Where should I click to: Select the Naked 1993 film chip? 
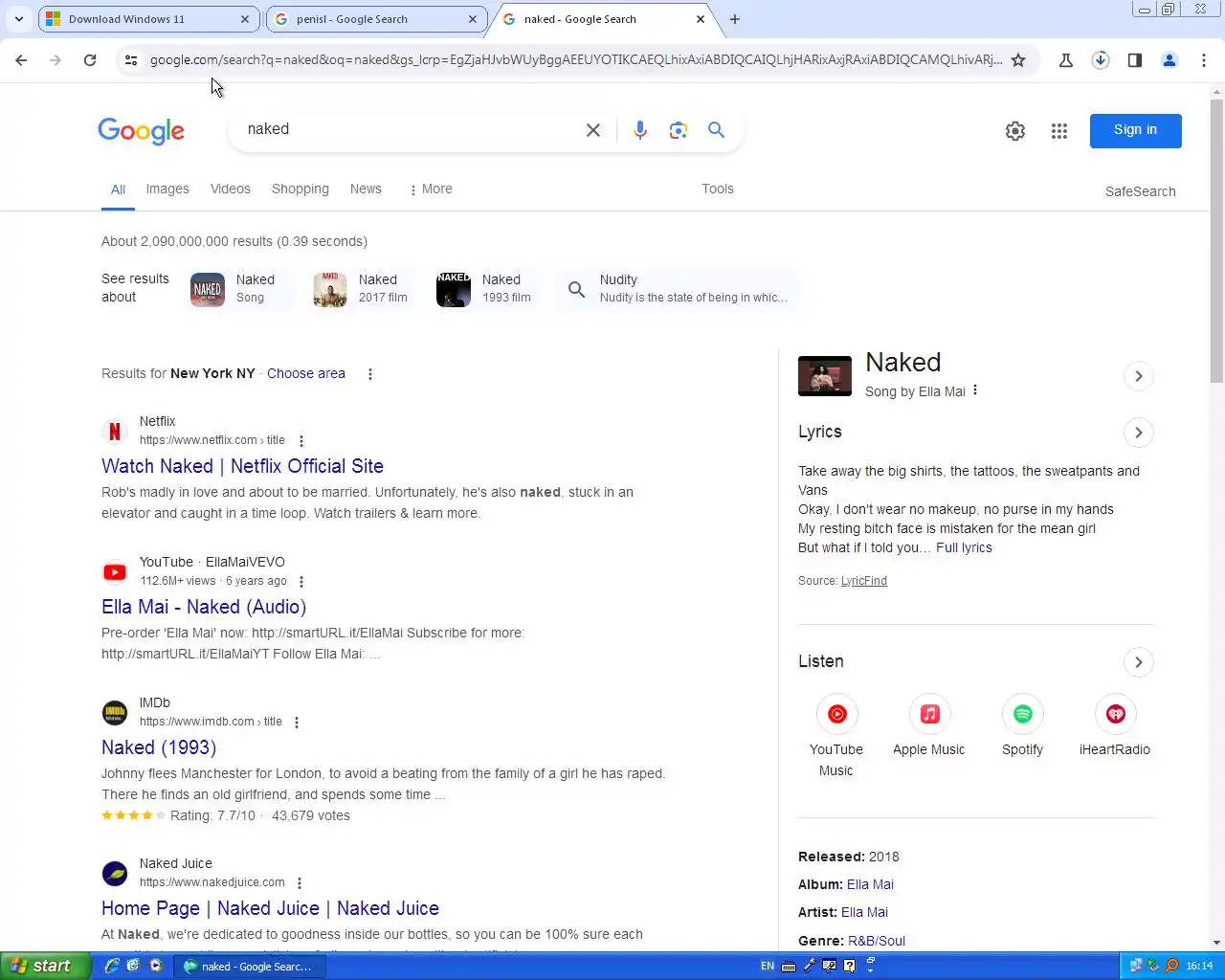pyautogui.click(x=486, y=289)
